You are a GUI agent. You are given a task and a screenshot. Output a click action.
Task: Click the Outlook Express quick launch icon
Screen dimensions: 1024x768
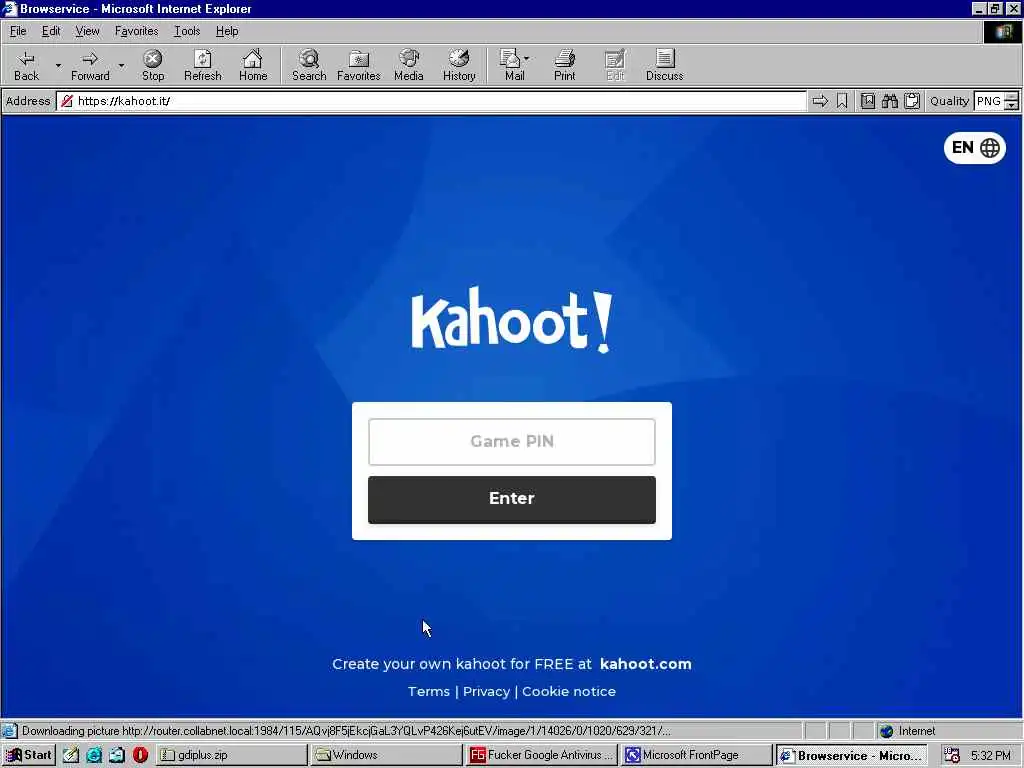click(x=117, y=755)
